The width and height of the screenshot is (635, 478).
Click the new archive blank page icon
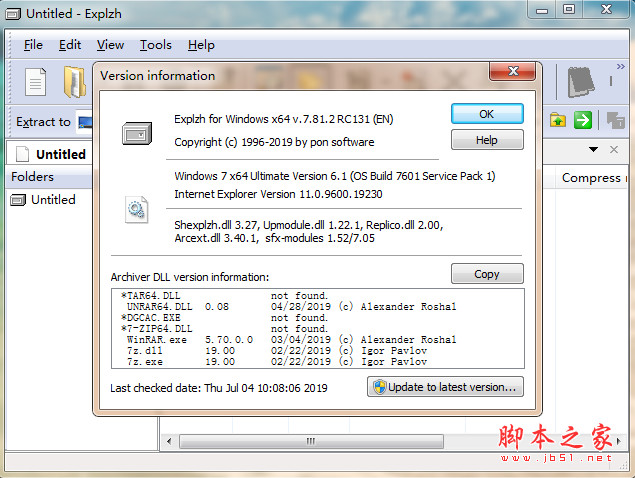click(36, 82)
